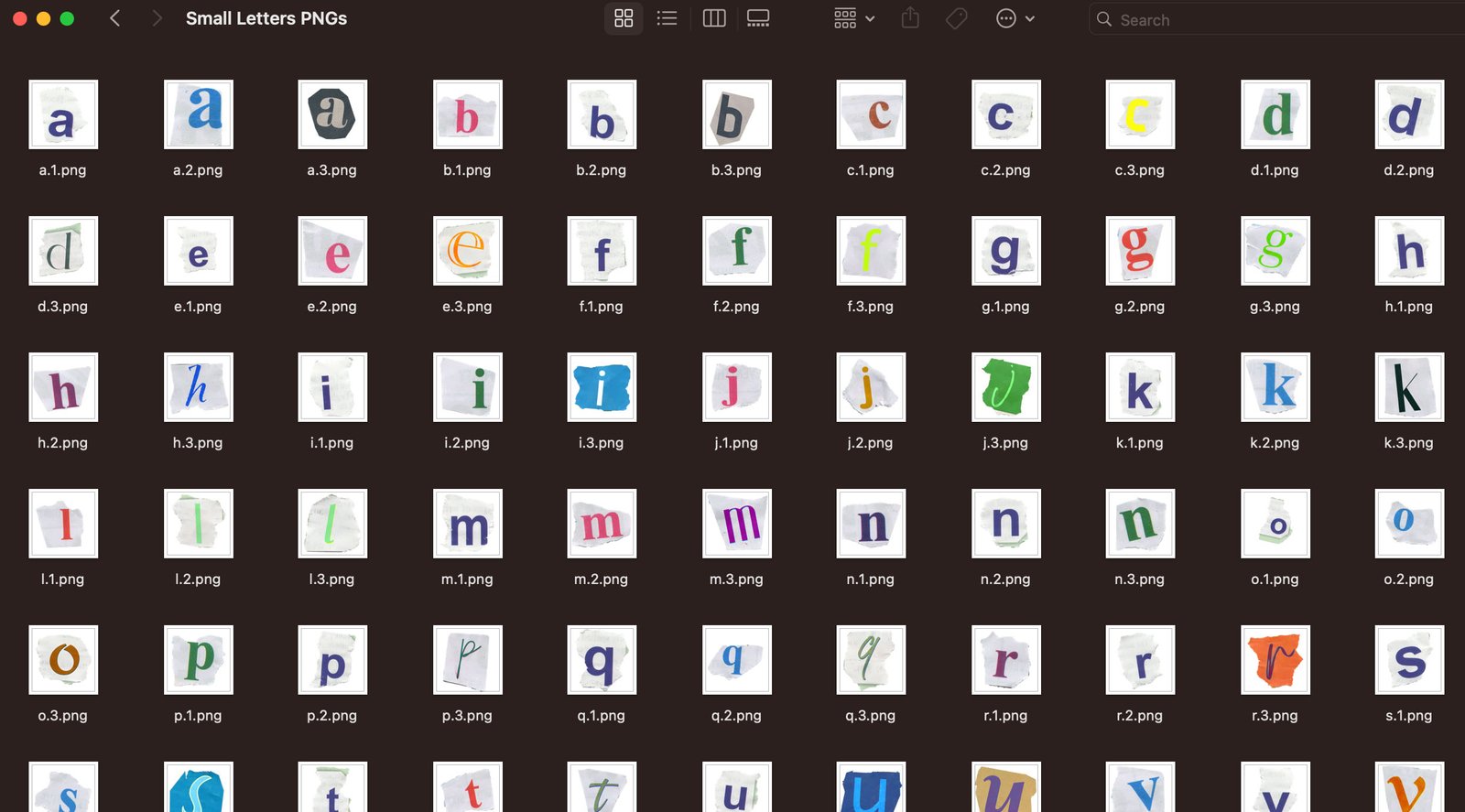Select a.3.png file icon
Screen dimensions: 1465x812
pyautogui.click(x=332, y=114)
